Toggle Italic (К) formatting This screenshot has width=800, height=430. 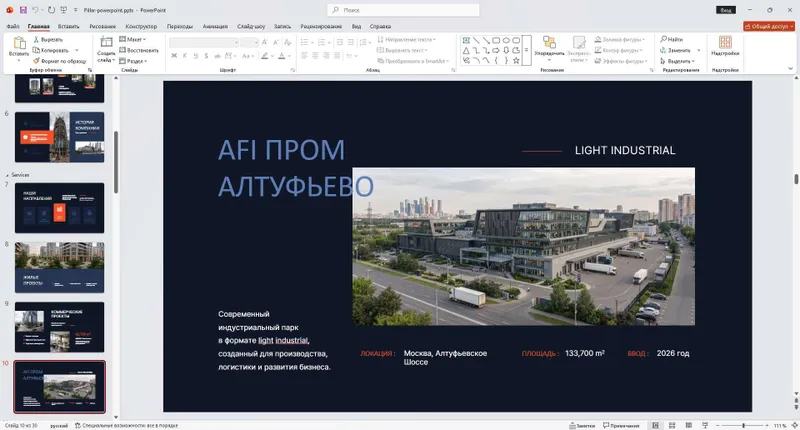(185, 56)
